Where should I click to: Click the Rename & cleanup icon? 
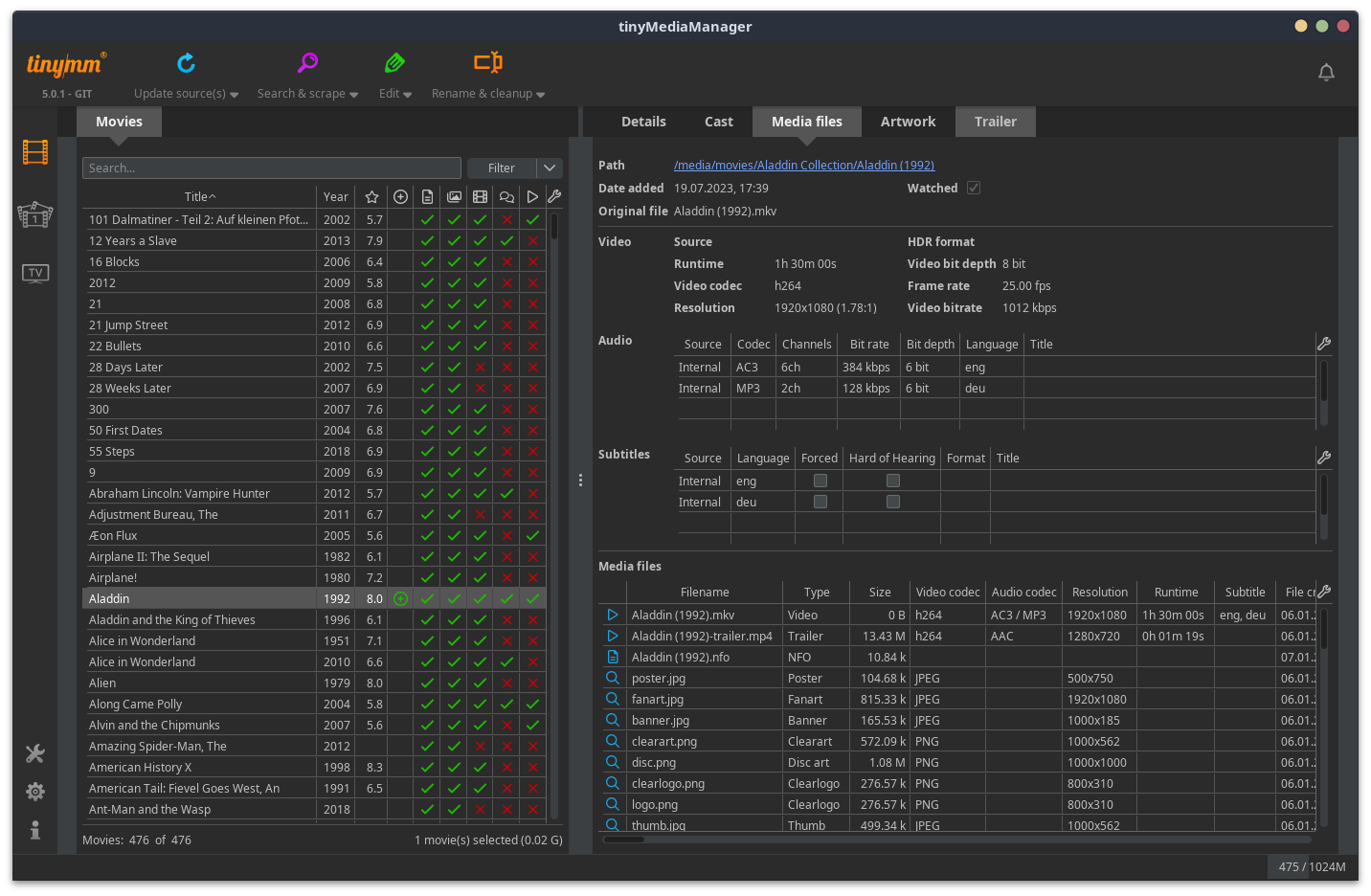coord(487,63)
